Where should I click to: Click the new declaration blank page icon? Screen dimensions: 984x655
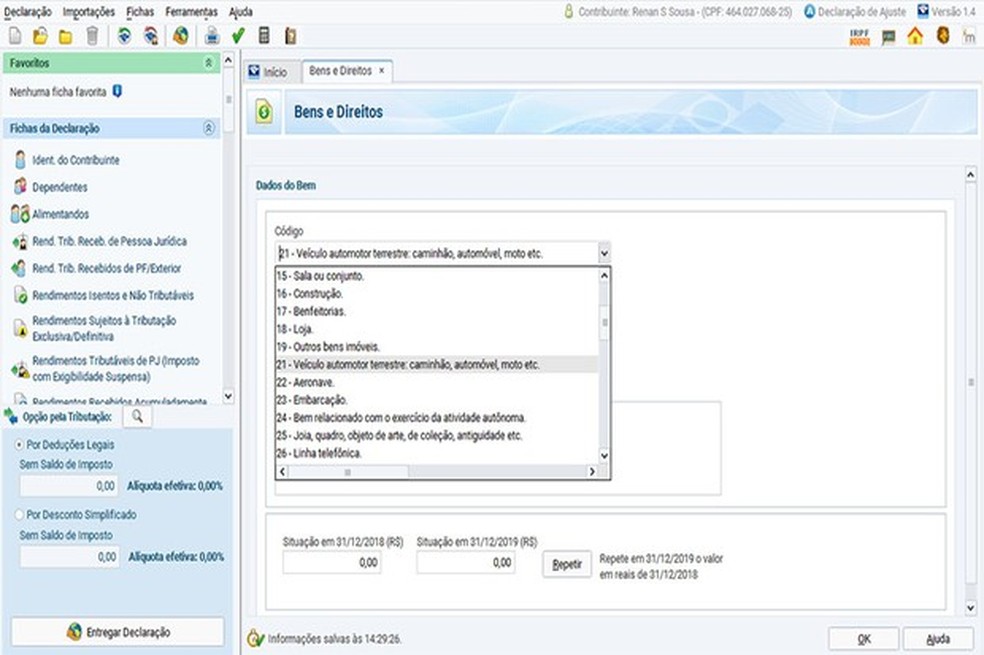pyautogui.click(x=15, y=36)
